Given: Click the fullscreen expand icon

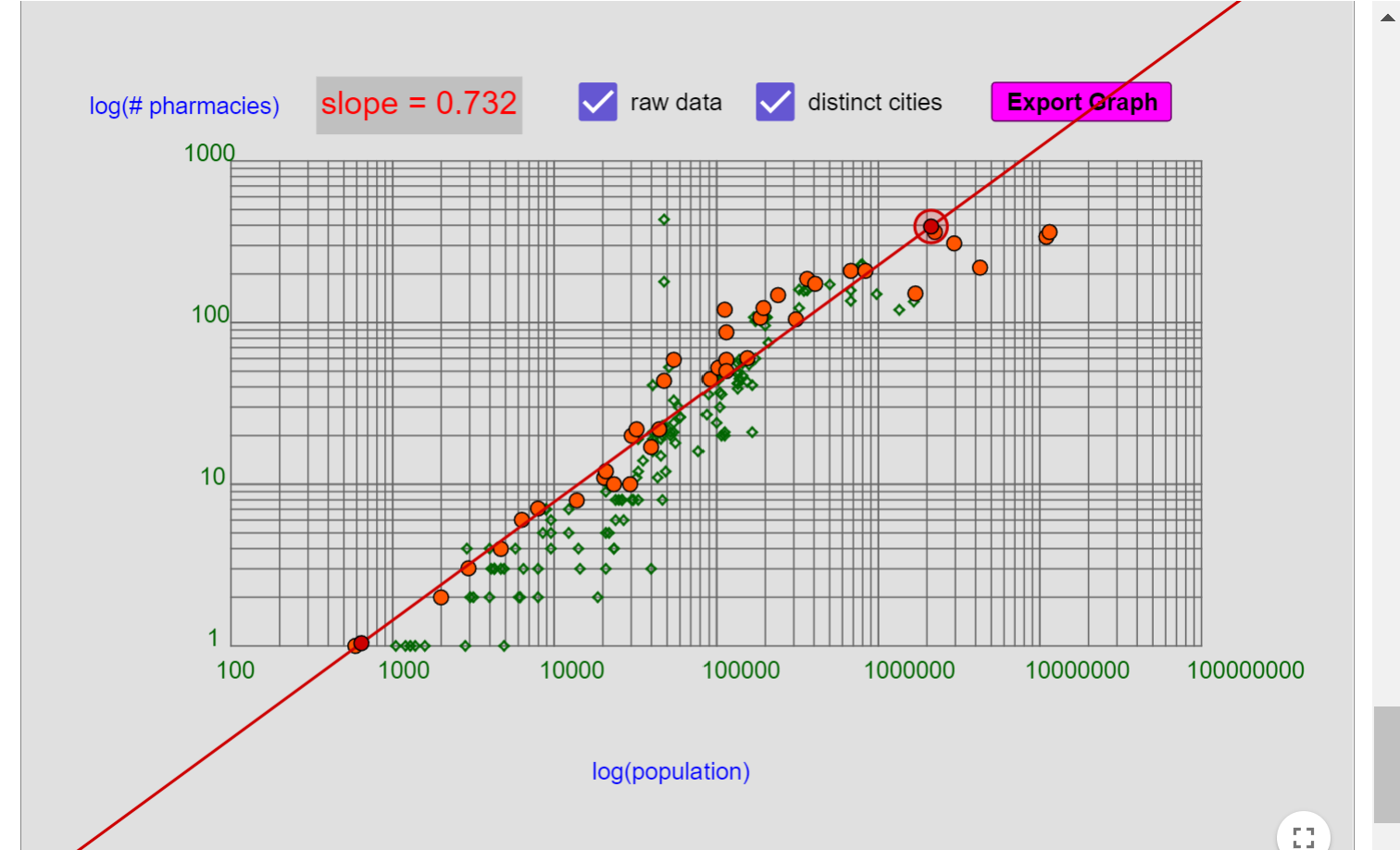Looking at the screenshot, I should tap(1304, 836).
